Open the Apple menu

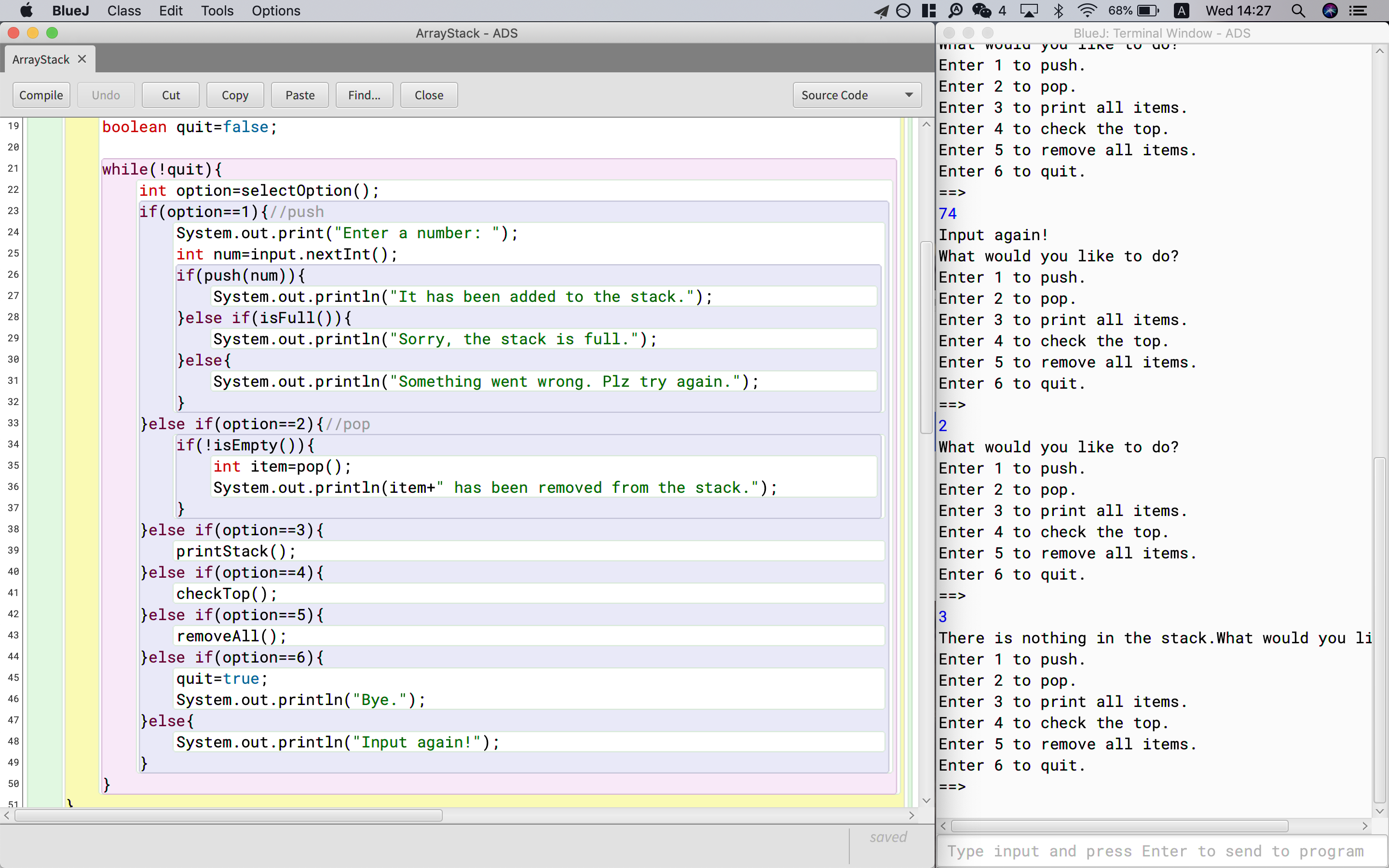[x=26, y=11]
